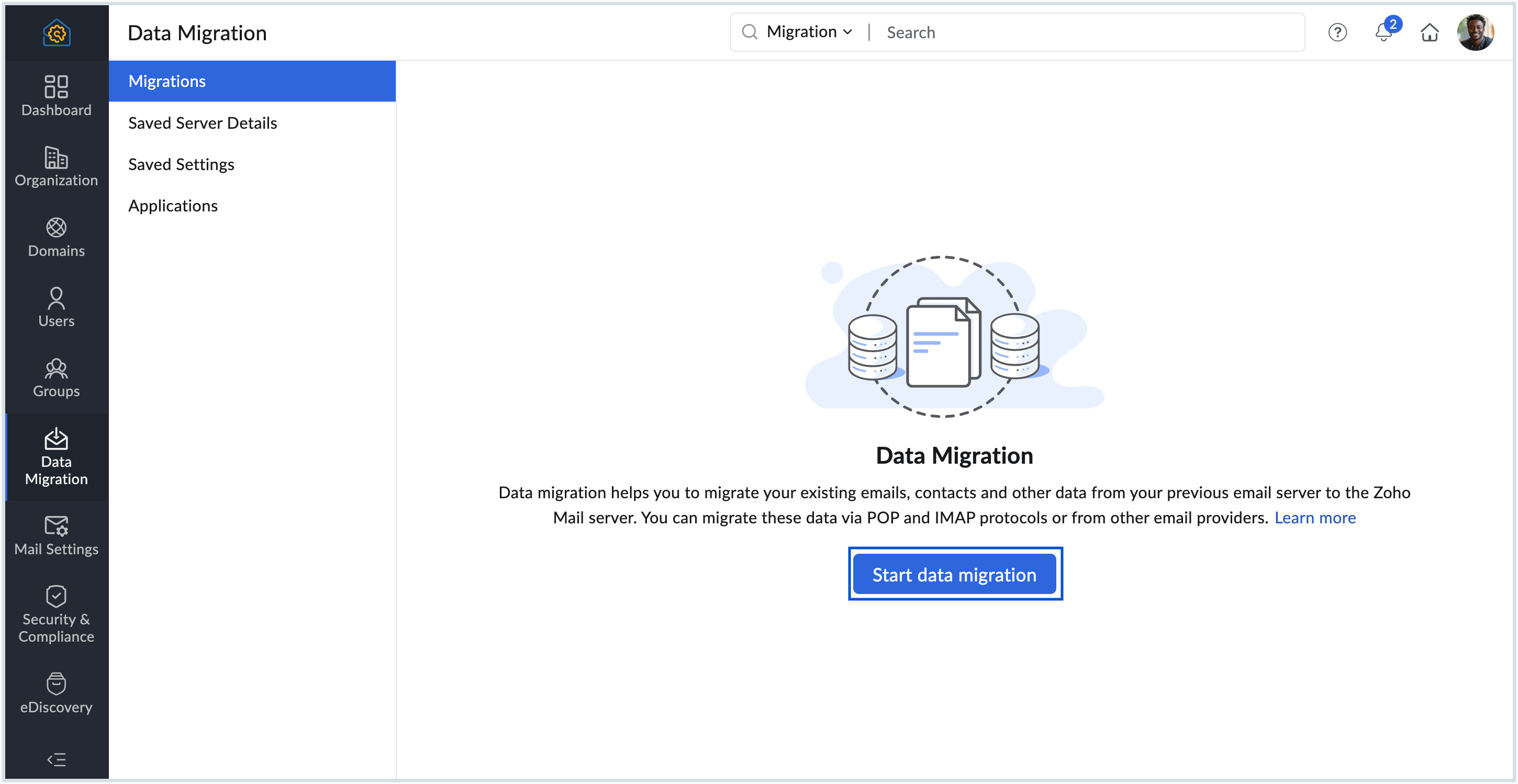Screen dimensions: 1518x784
Task: Open the Domains section
Action: pyautogui.click(x=56, y=237)
